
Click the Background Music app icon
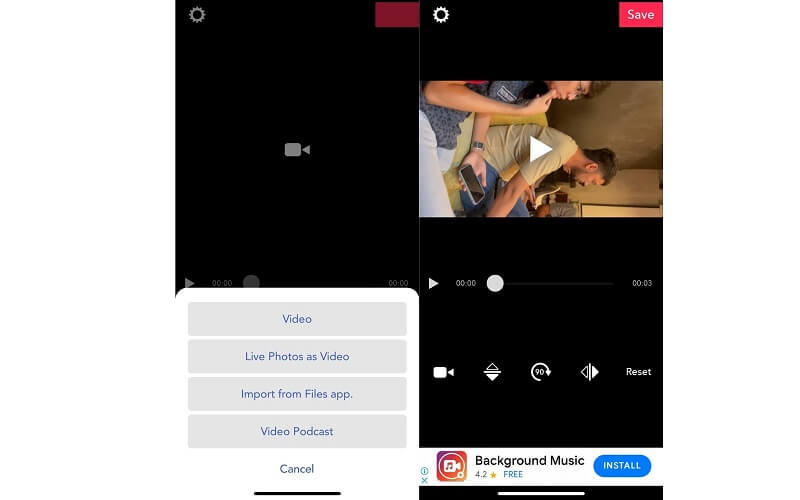452,466
